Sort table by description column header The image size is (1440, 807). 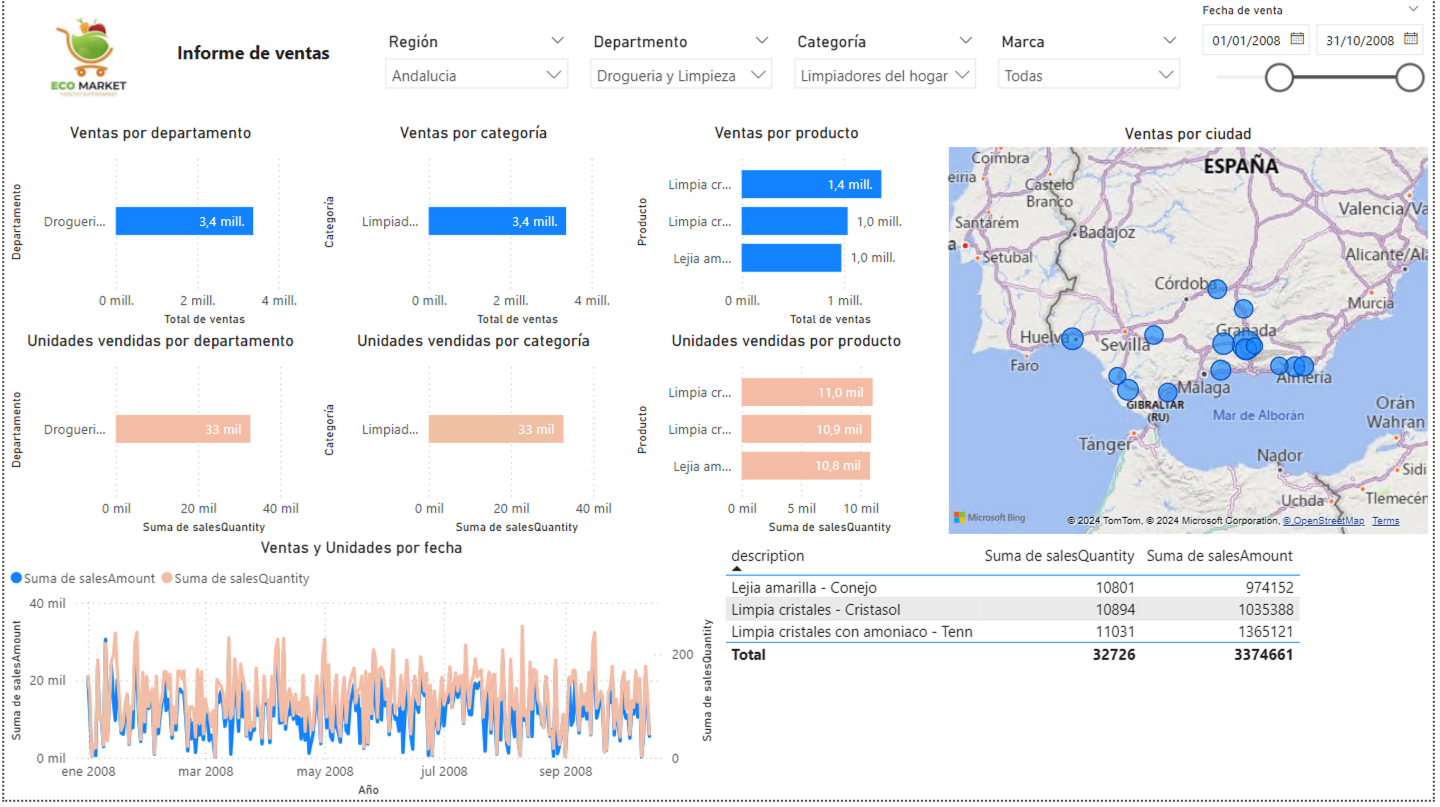tap(767, 556)
